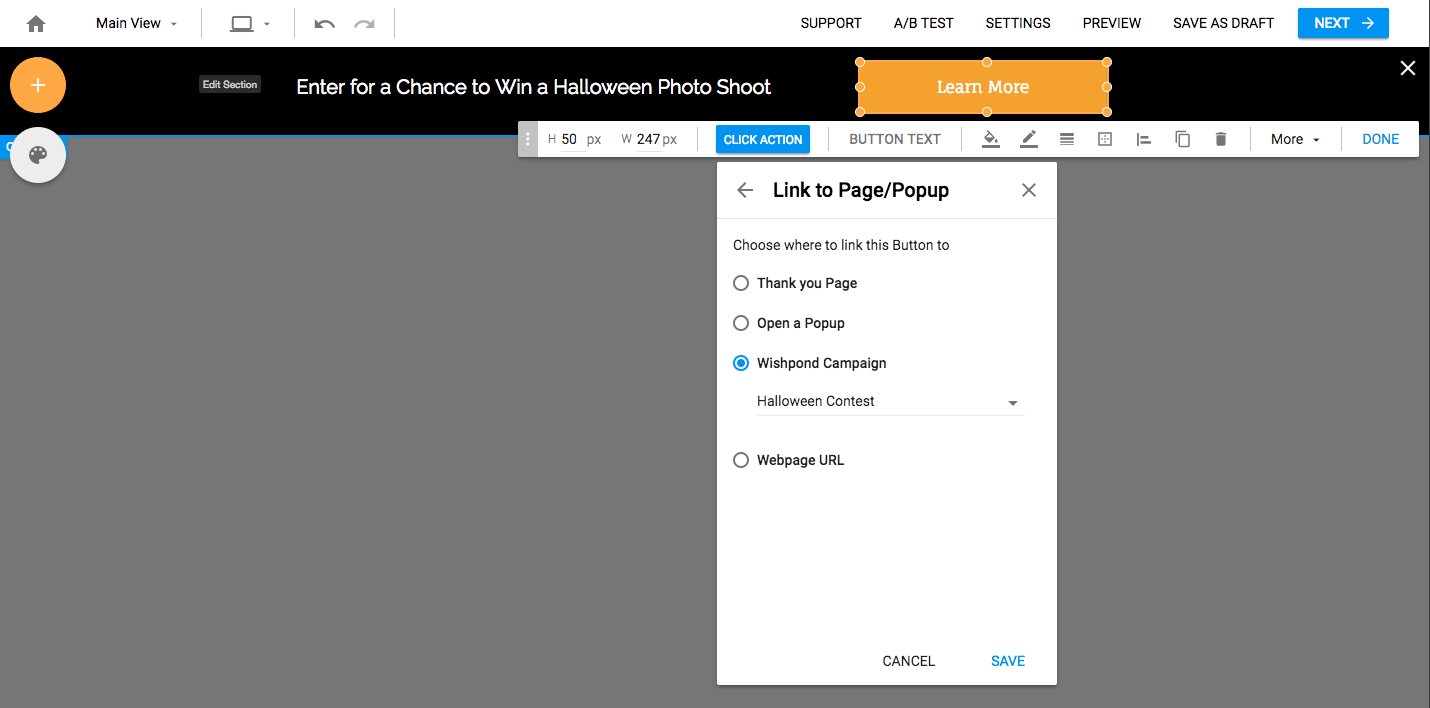Undo the last change
This screenshot has height=708, width=1430.
[324, 22]
